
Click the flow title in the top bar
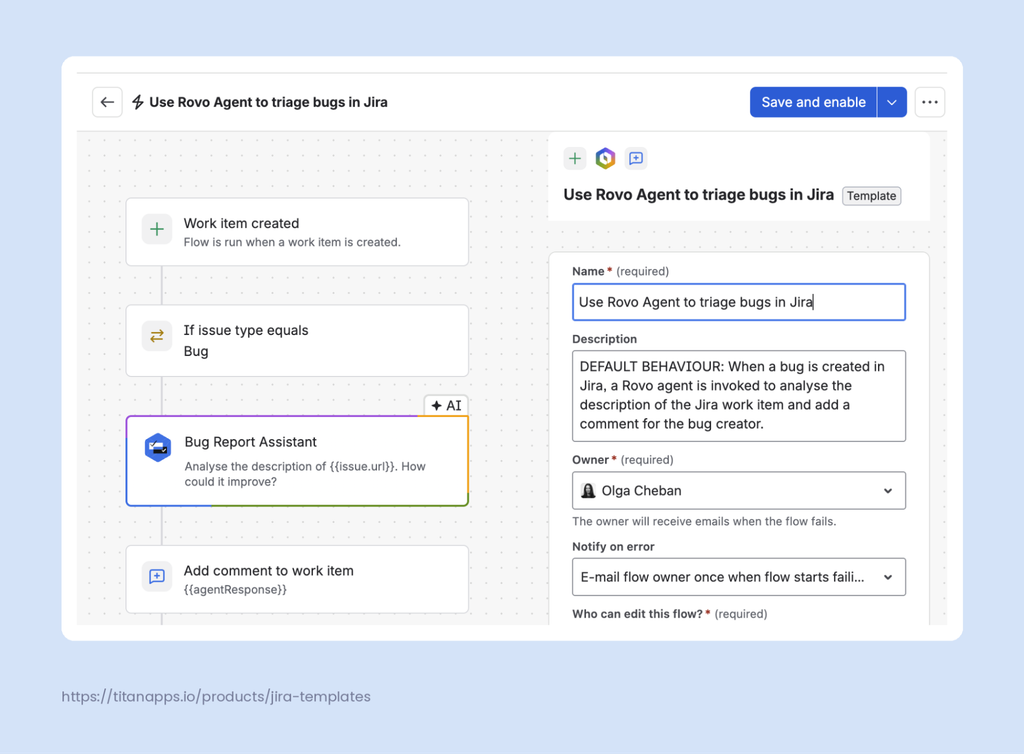point(268,102)
